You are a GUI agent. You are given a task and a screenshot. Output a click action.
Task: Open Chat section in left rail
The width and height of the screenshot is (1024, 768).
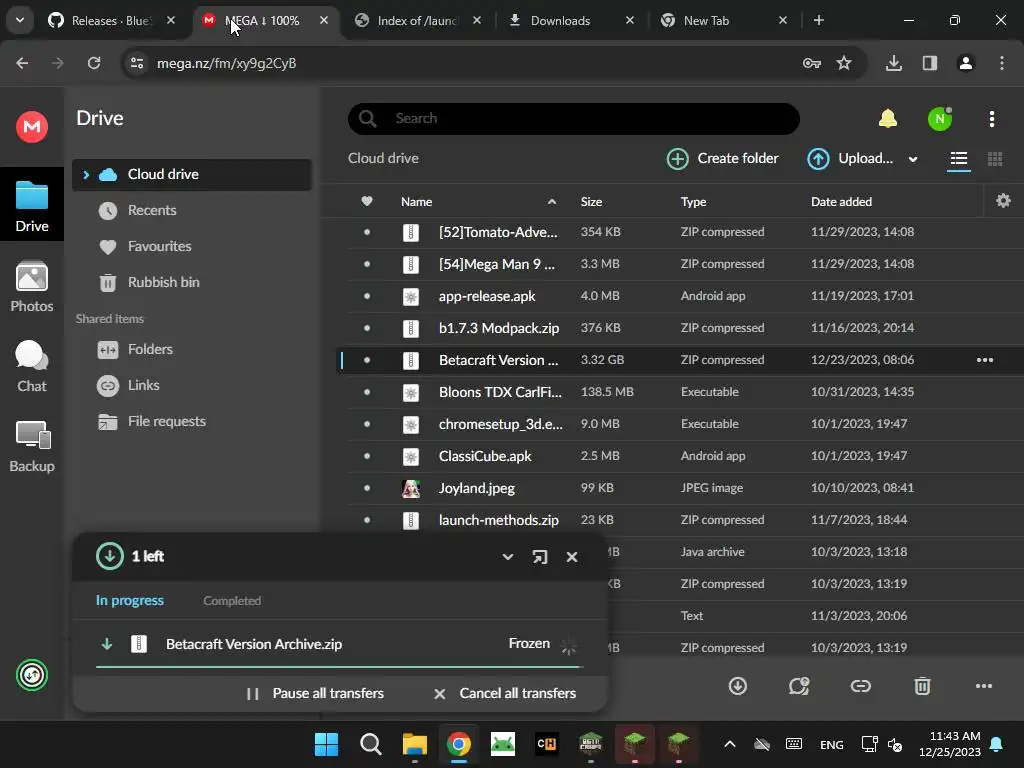32,367
